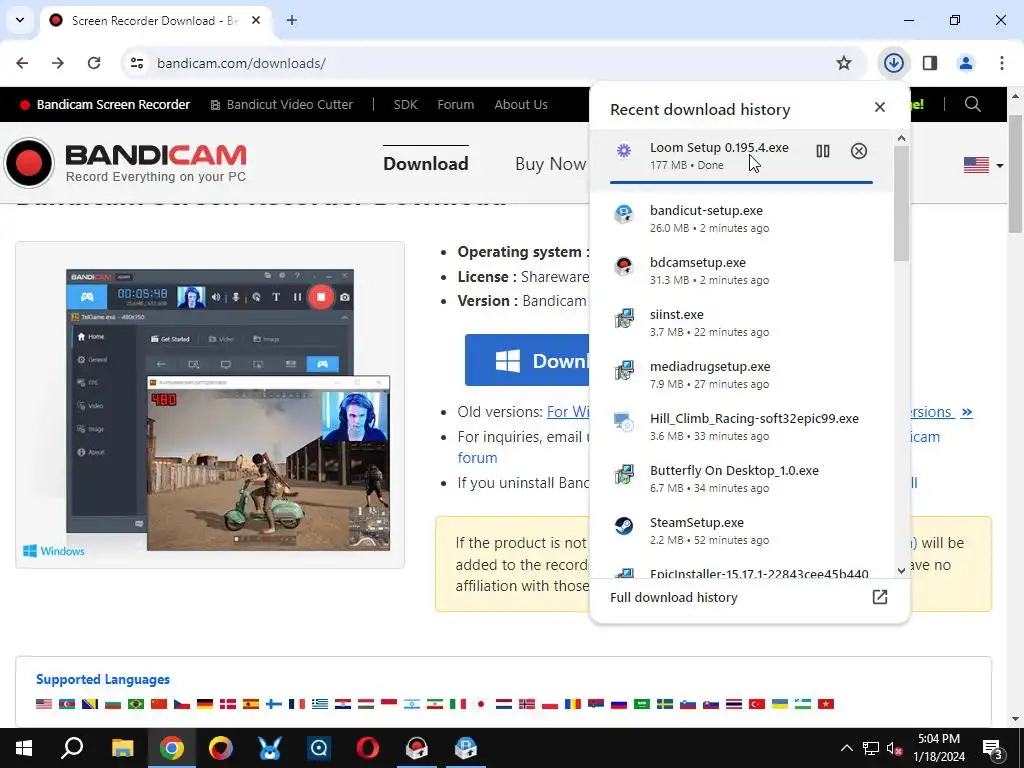Screen dimensions: 1024x768
Task: Open the notification center icon
Action: tap(992, 748)
